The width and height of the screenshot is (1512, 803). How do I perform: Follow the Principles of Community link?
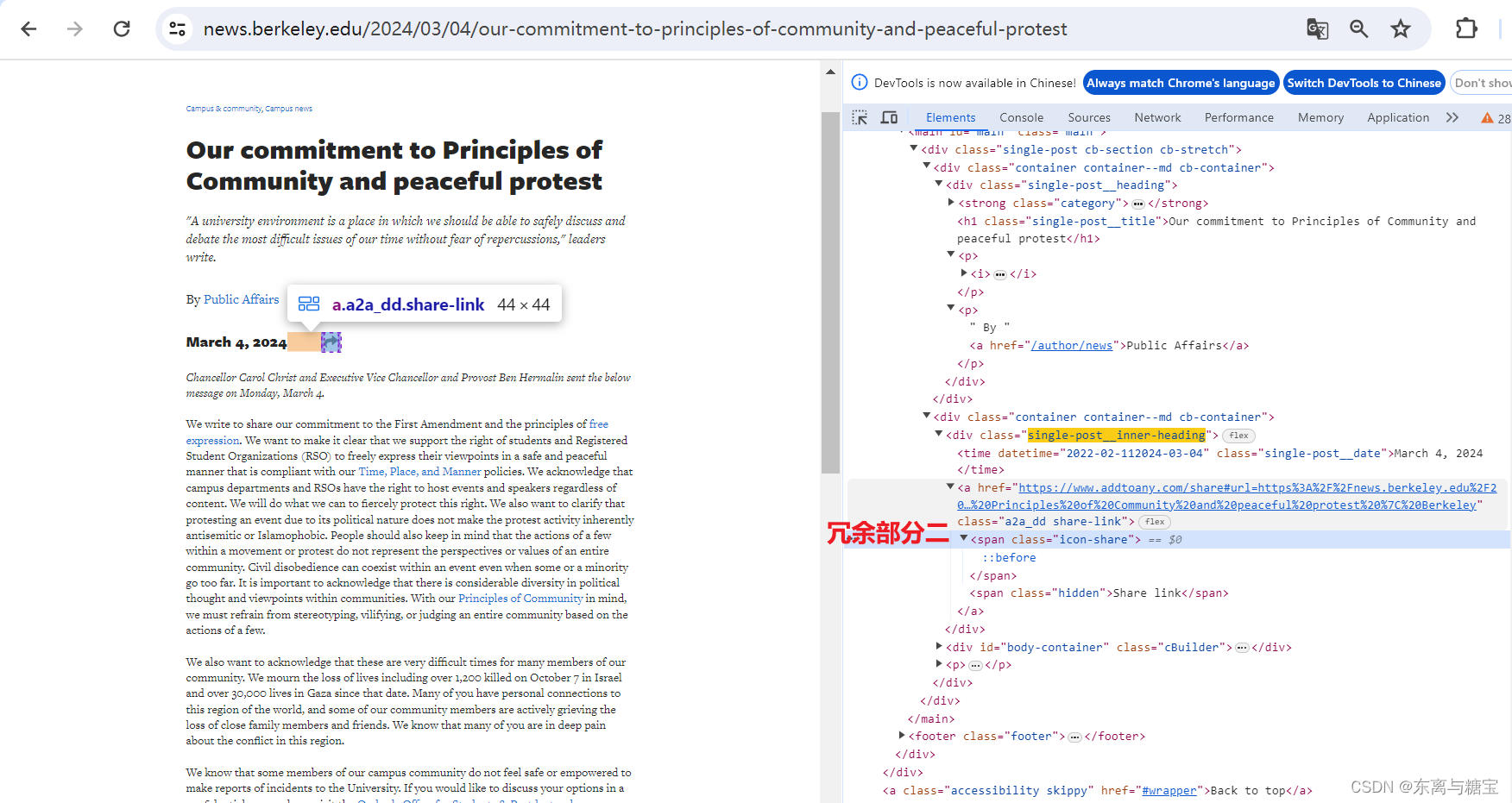click(x=520, y=599)
